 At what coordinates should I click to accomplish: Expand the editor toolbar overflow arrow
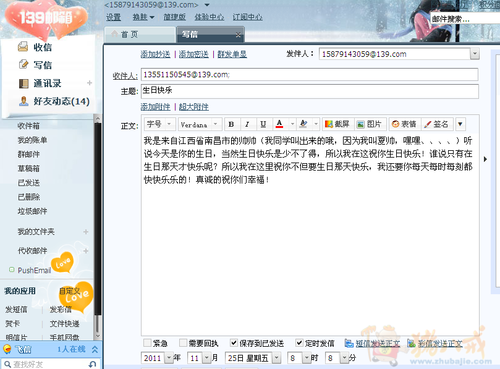coord(460,124)
